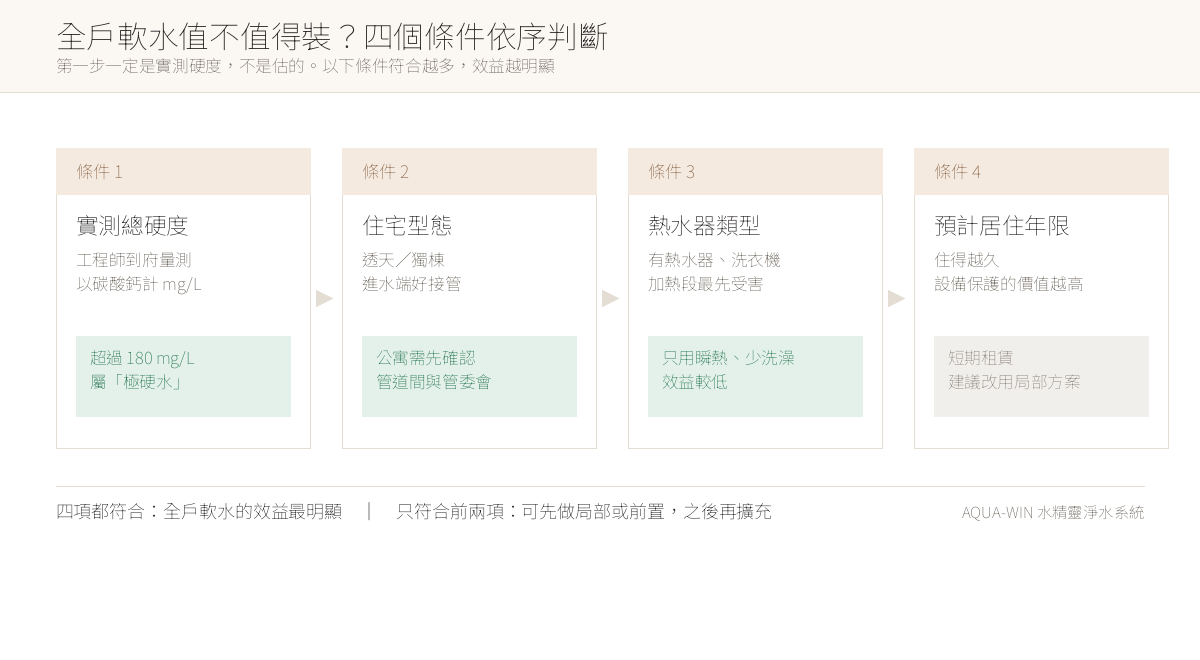The image size is (1200, 660).
Task: Click the green note line 屬「極硬水」
Action: [138, 382]
